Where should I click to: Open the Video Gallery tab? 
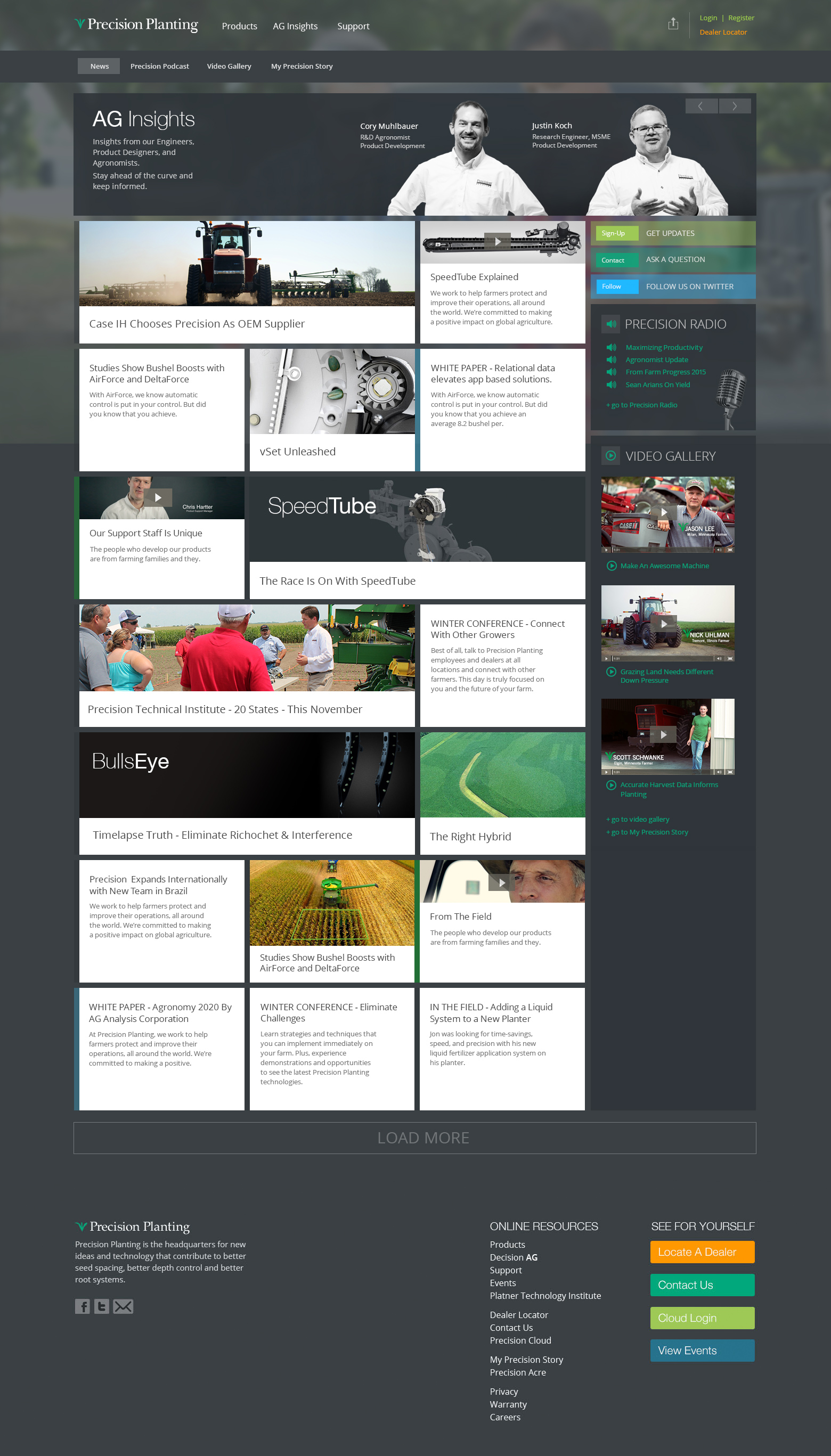click(x=229, y=66)
